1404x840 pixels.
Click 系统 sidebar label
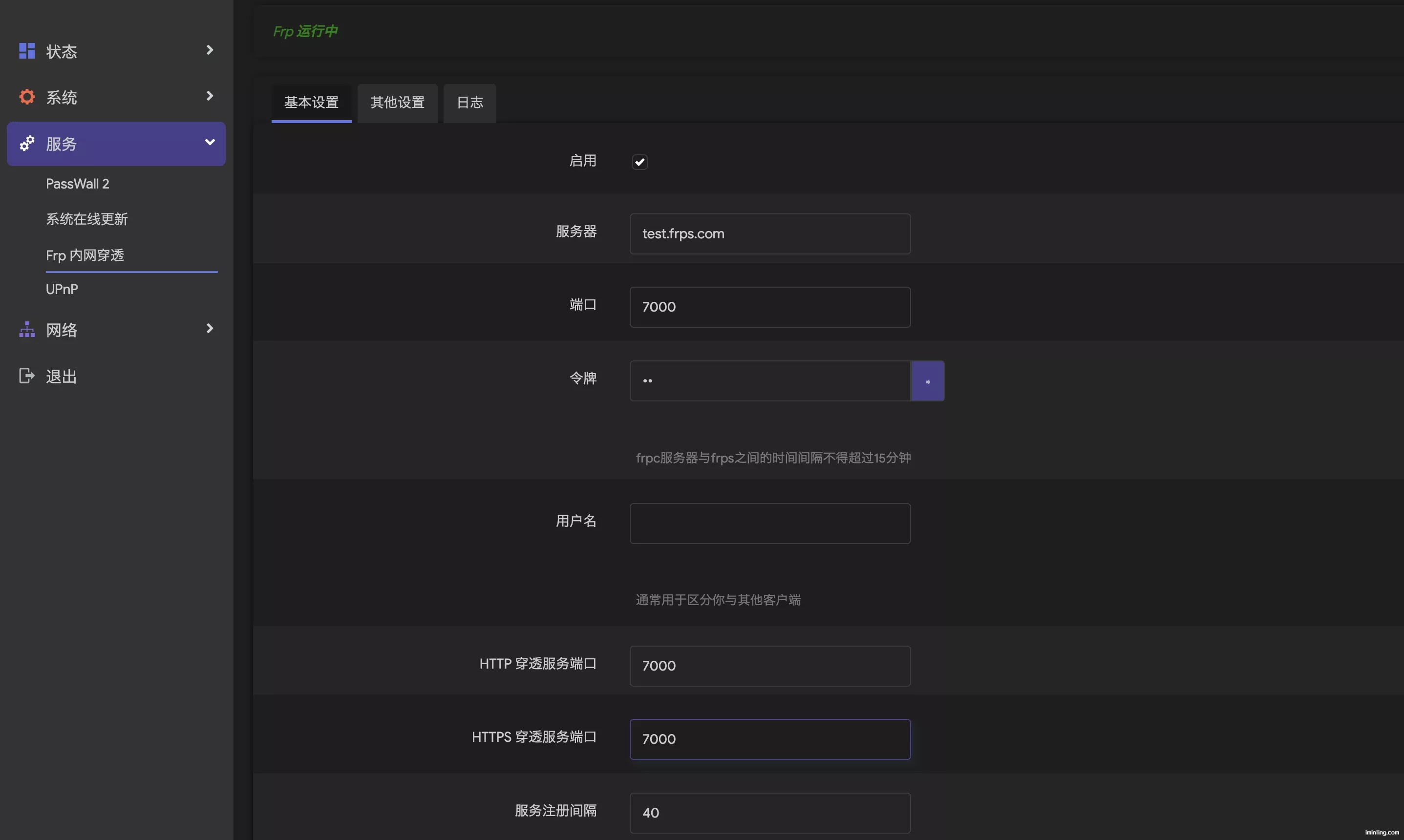(x=61, y=97)
